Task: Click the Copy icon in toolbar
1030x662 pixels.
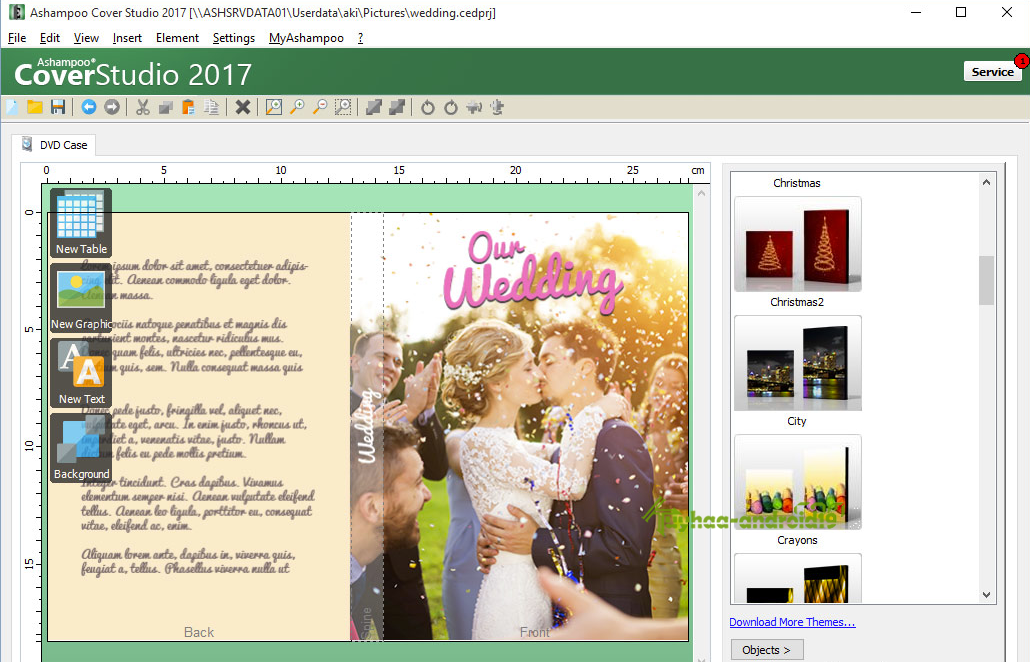Action: click(166, 107)
